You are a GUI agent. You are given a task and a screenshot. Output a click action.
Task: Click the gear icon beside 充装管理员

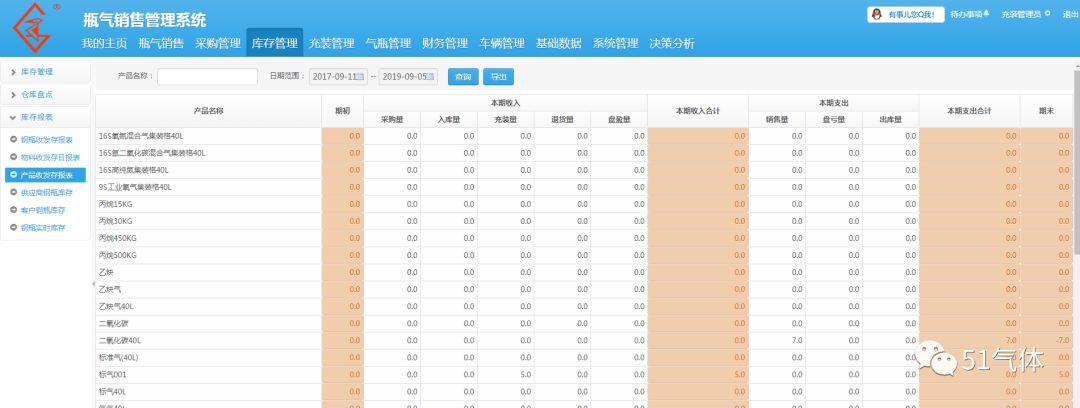1048,13
